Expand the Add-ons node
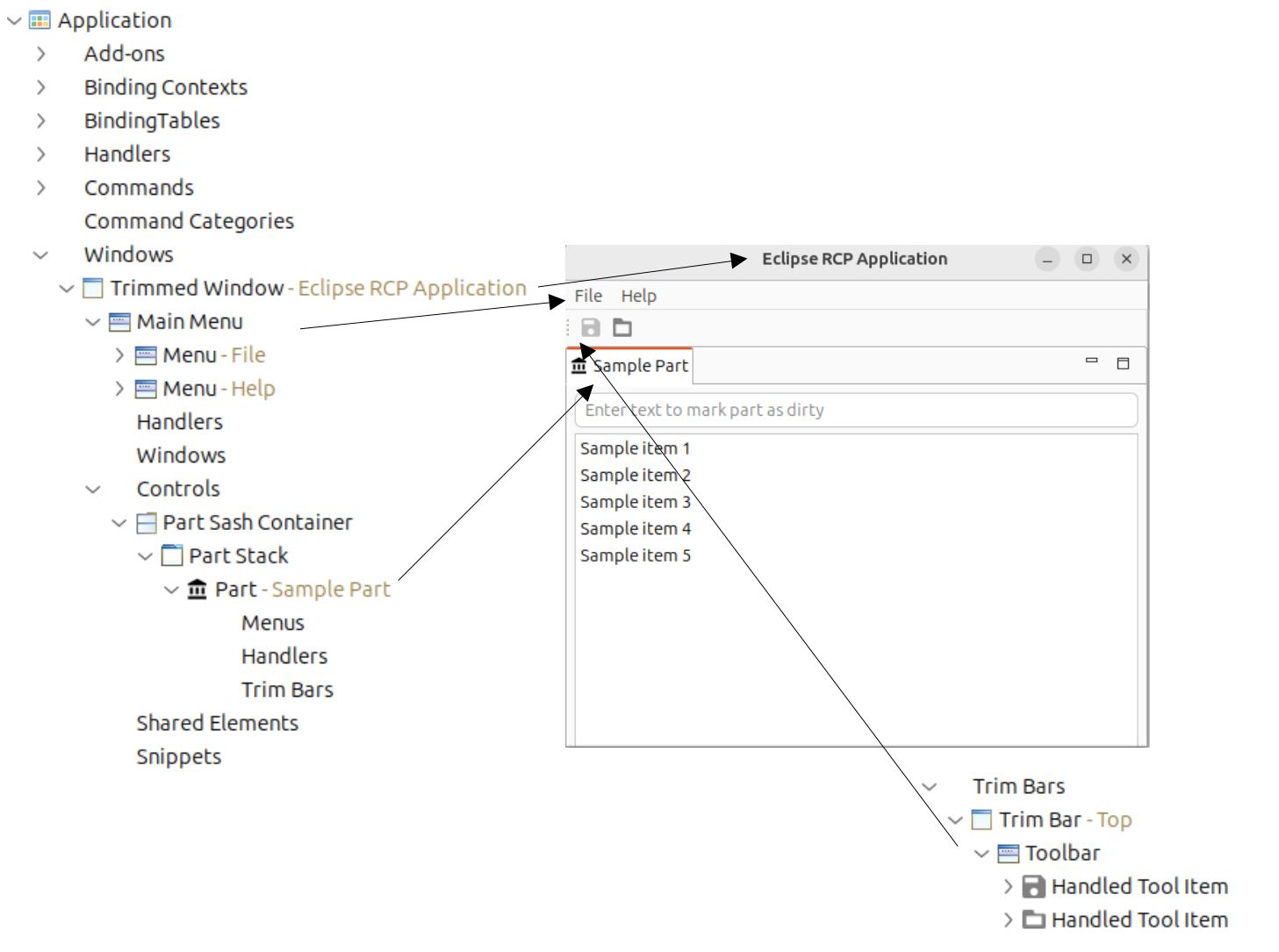The image size is (1279, 952). 41,54
